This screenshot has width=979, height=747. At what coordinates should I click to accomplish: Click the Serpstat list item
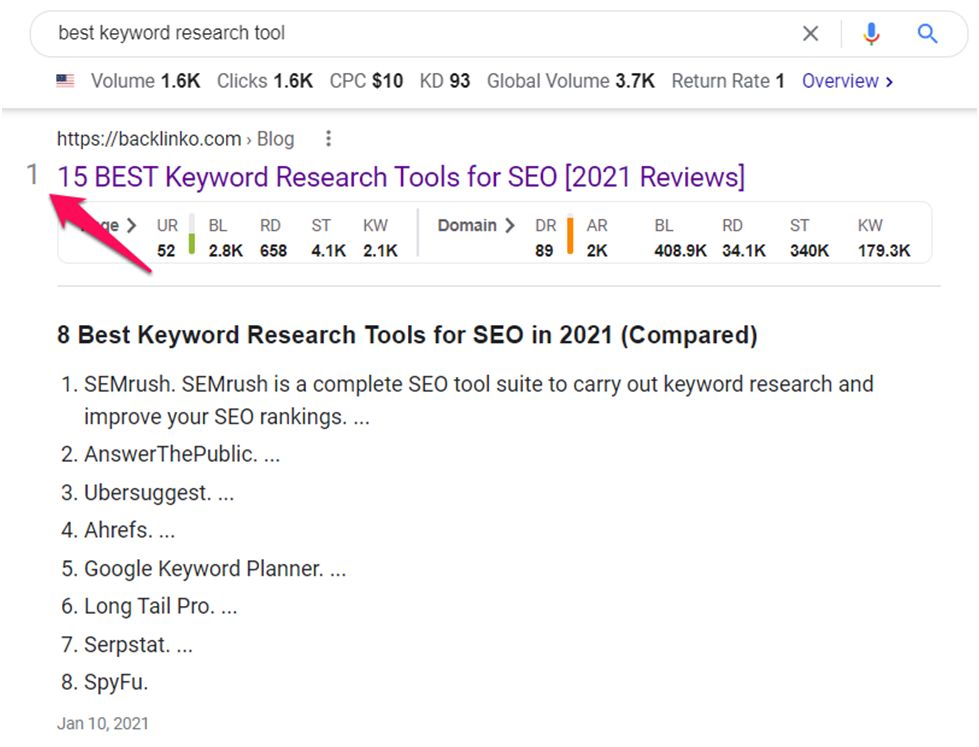127,644
